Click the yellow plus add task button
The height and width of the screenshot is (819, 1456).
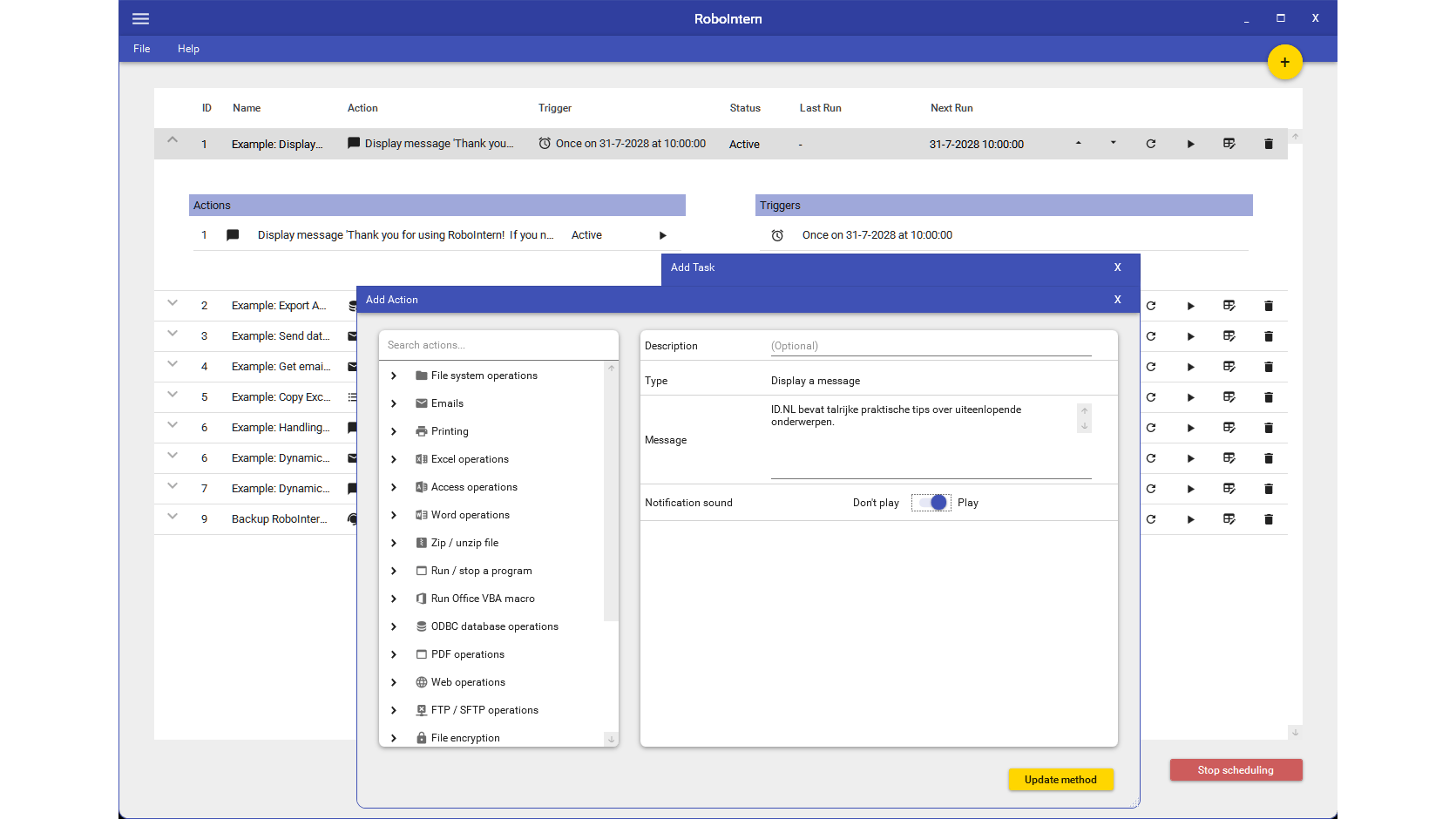(x=1284, y=63)
